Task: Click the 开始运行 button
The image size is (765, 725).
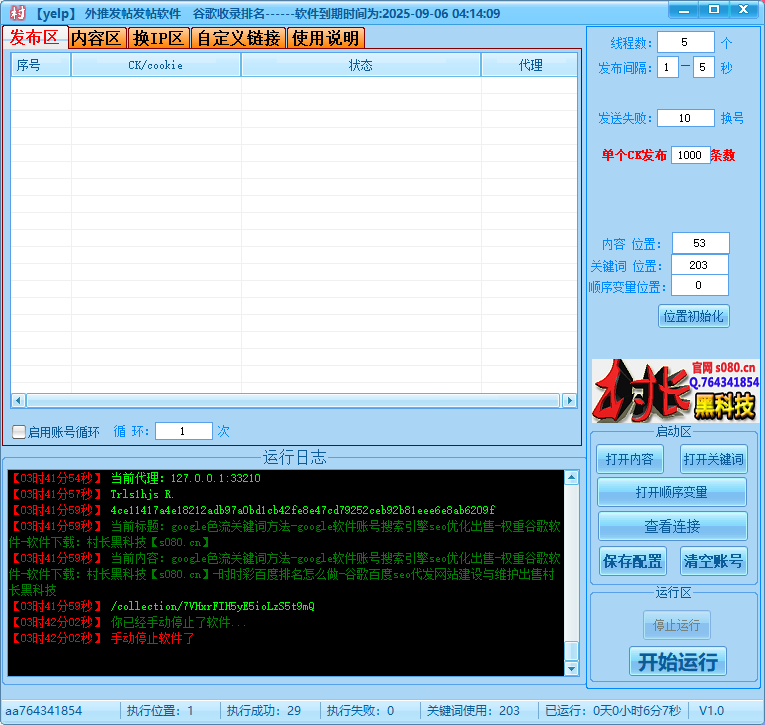Action: [678, 662]
